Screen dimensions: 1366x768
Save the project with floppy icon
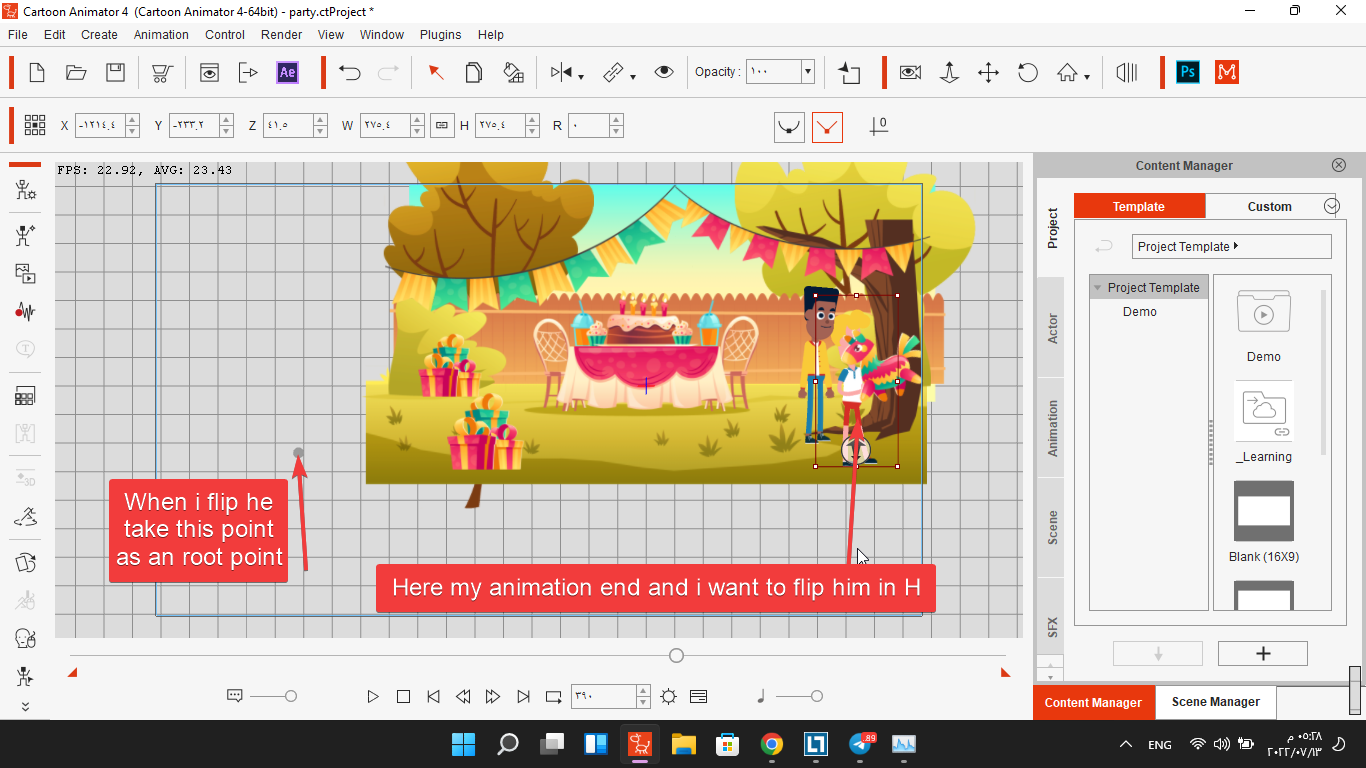tap(116, 72)
